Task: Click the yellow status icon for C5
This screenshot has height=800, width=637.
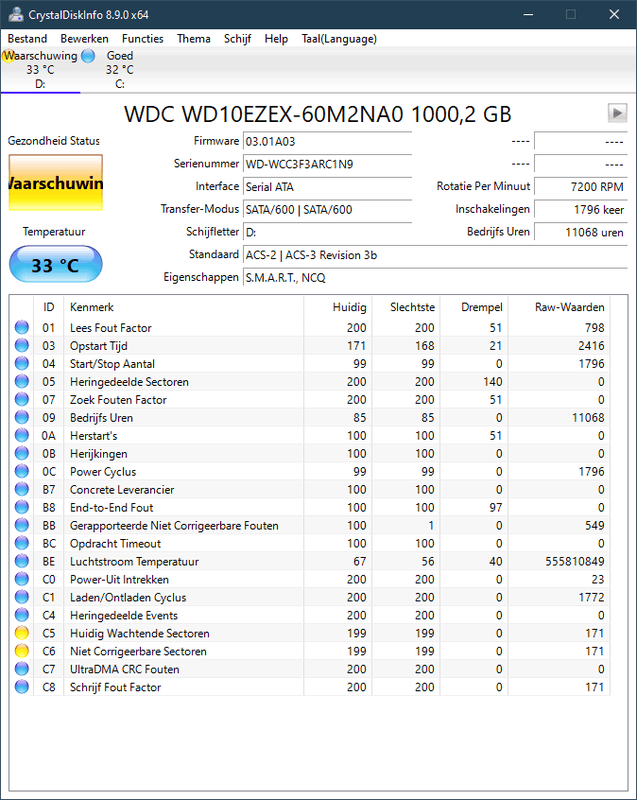Action: 22,633
